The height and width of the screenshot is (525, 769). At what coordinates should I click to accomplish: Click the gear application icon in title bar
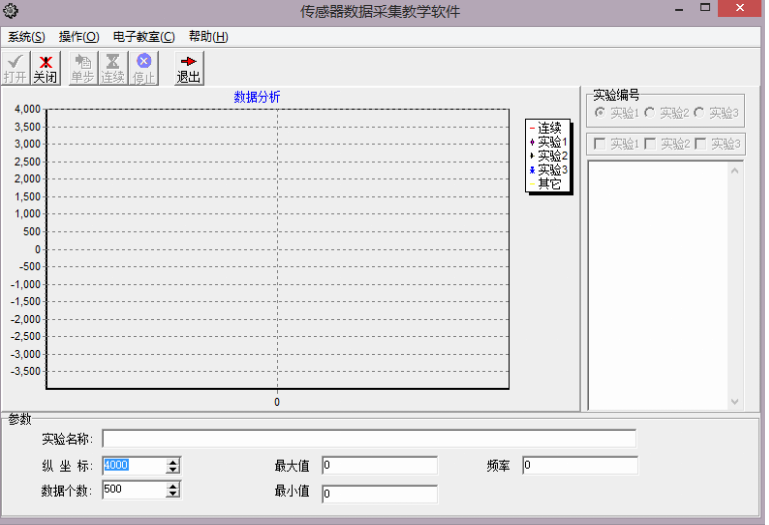coord(12,11)
